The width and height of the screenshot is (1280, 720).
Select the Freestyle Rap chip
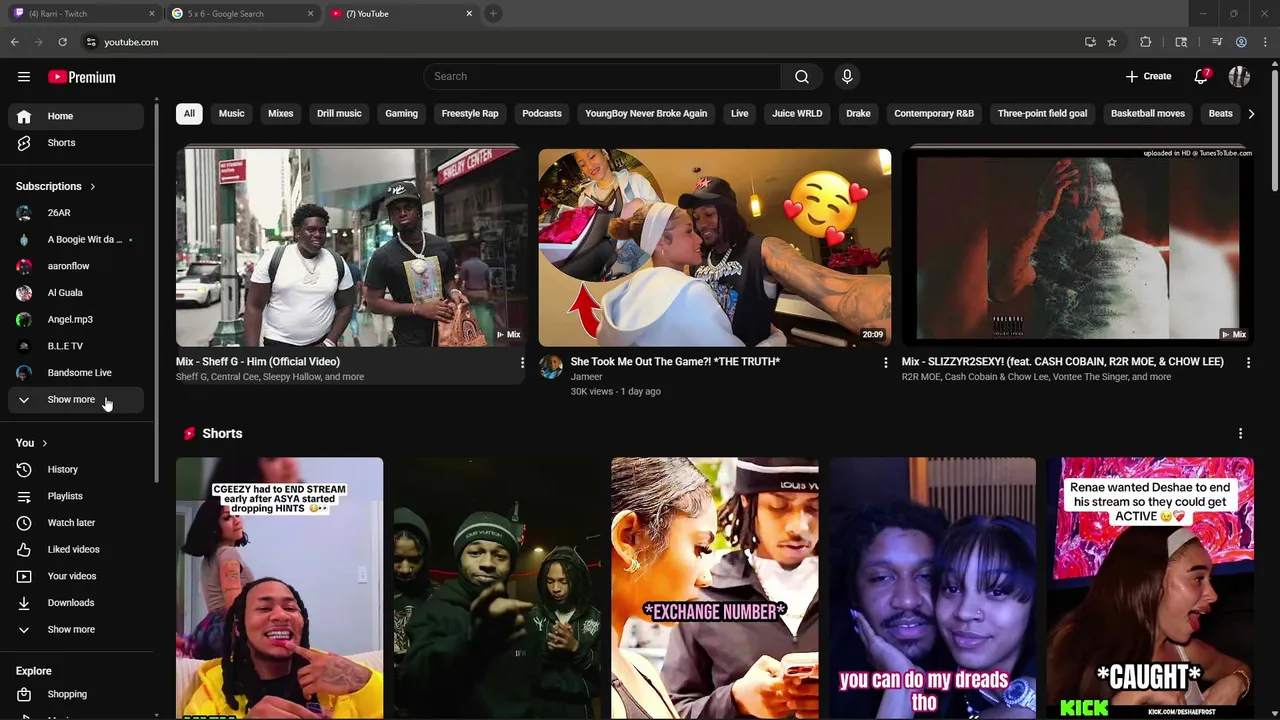coord(470,113)
